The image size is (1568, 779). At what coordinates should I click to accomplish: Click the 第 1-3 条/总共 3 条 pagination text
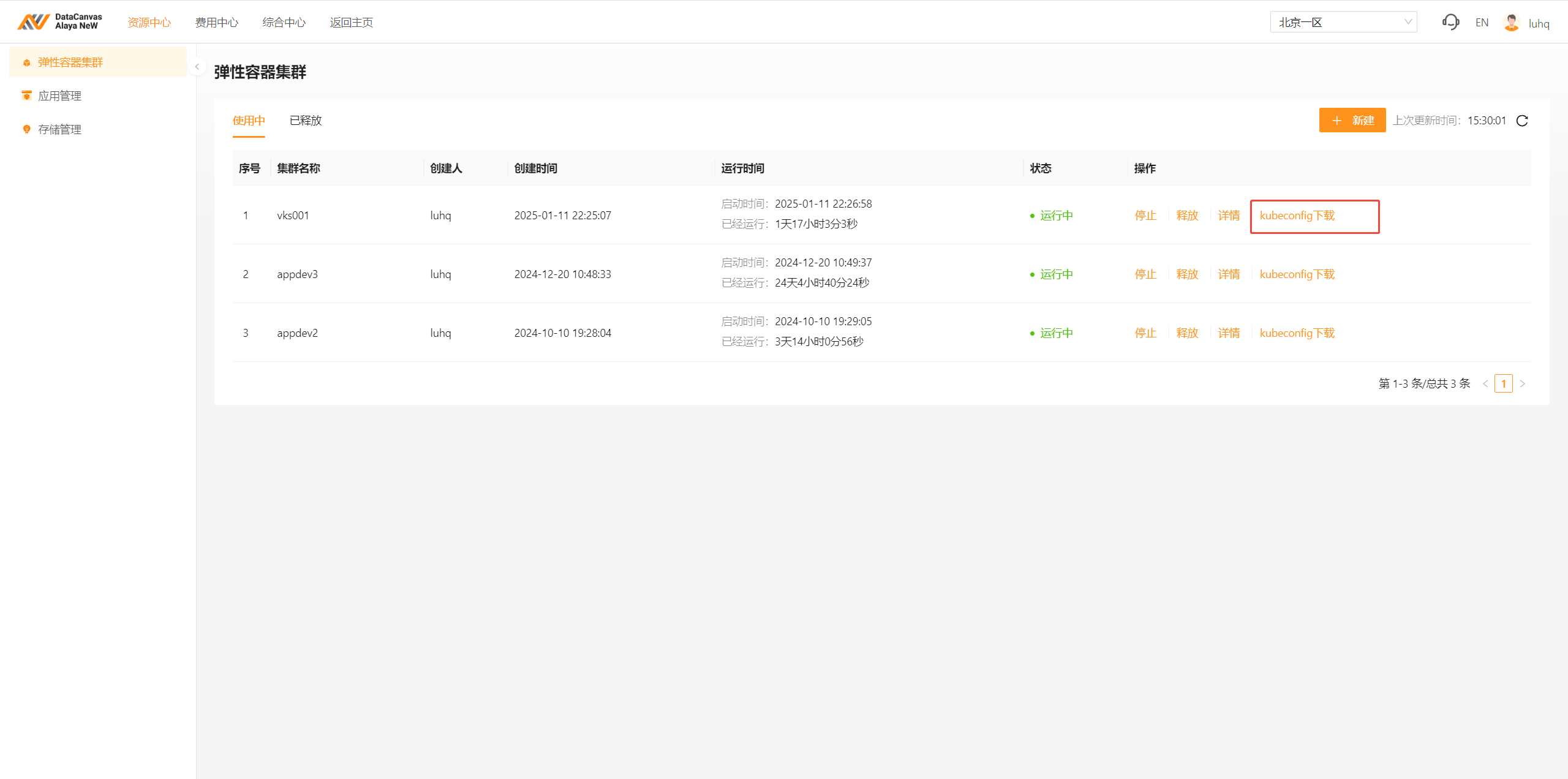[x=1425, y=384]
